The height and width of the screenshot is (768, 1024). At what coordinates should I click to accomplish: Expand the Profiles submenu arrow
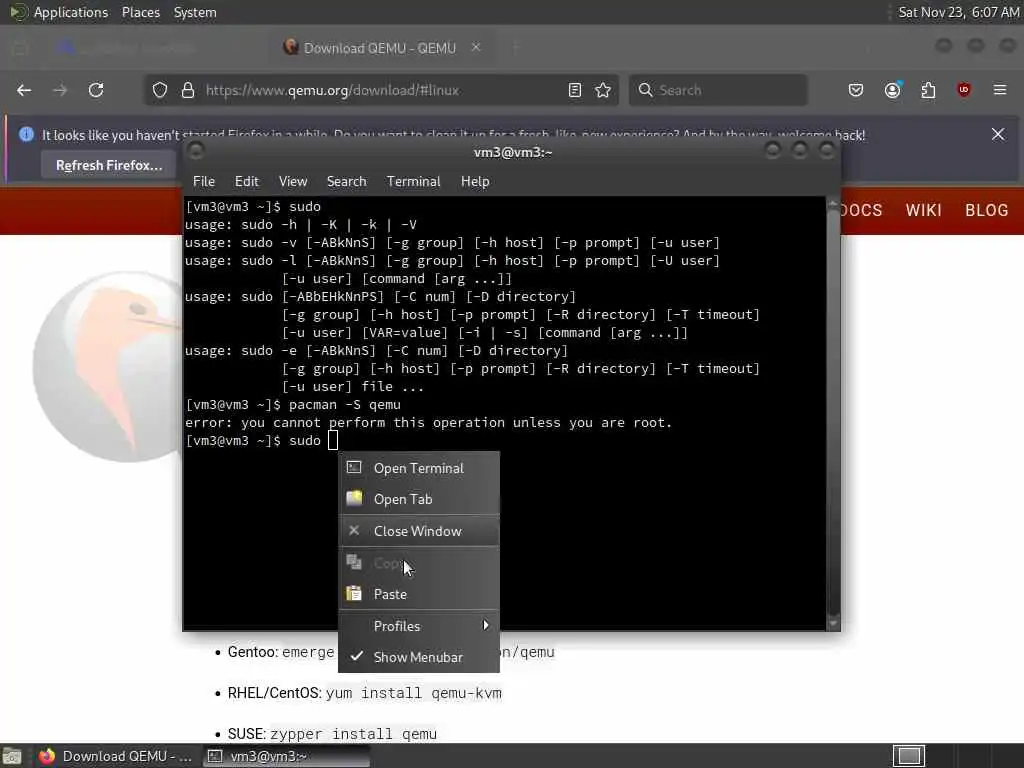point(485,626)
